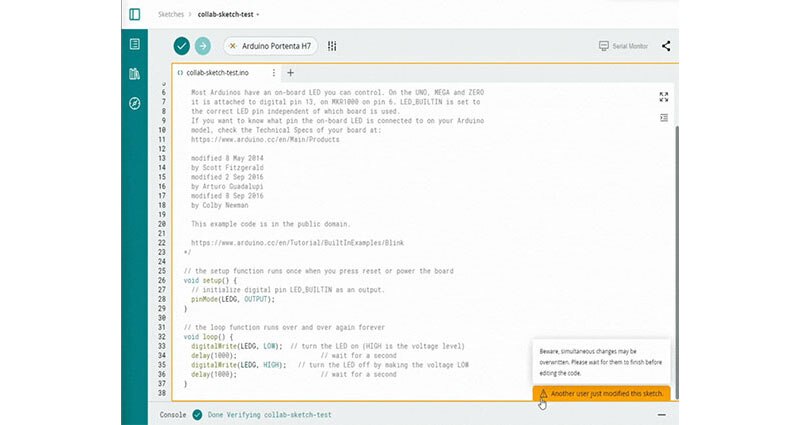This screenshot has width=800, height=425.
Task: Click 'by Scott Fitzgerald' comment line
Action: point(228,167)
